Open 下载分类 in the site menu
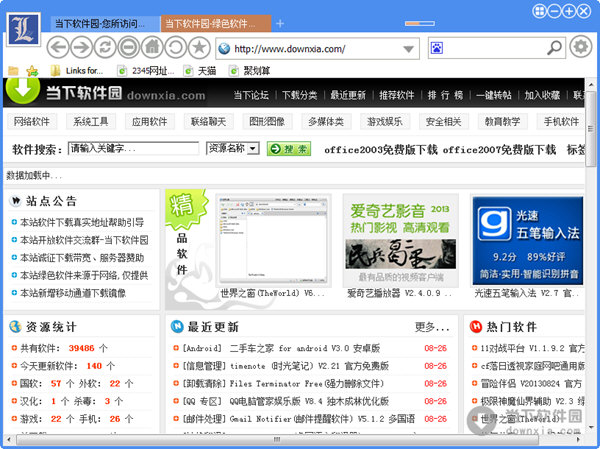600x449 pixels. coord(300,95)
